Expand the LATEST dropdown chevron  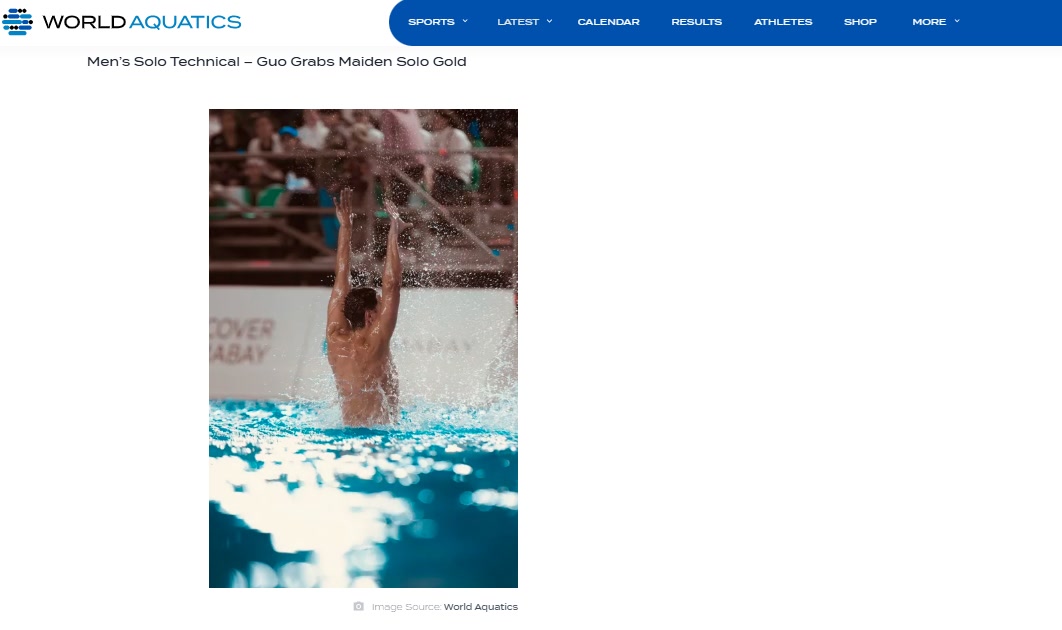pyautogui.click(x=549, y=21)
